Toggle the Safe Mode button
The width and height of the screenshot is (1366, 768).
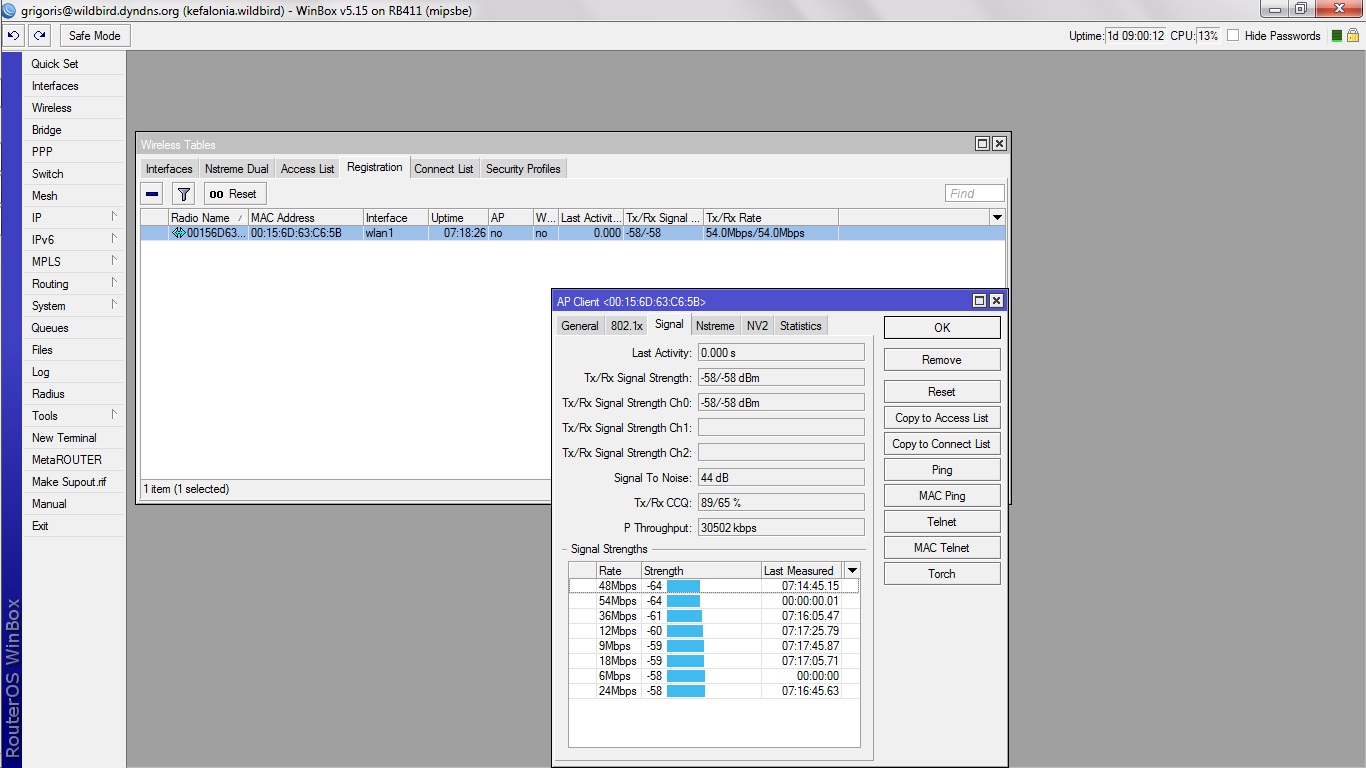95,36
